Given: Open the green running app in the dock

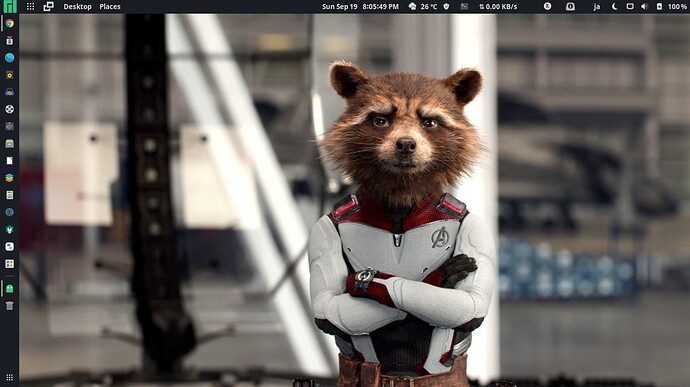Looking at the screenshot, I should point(9,288).
